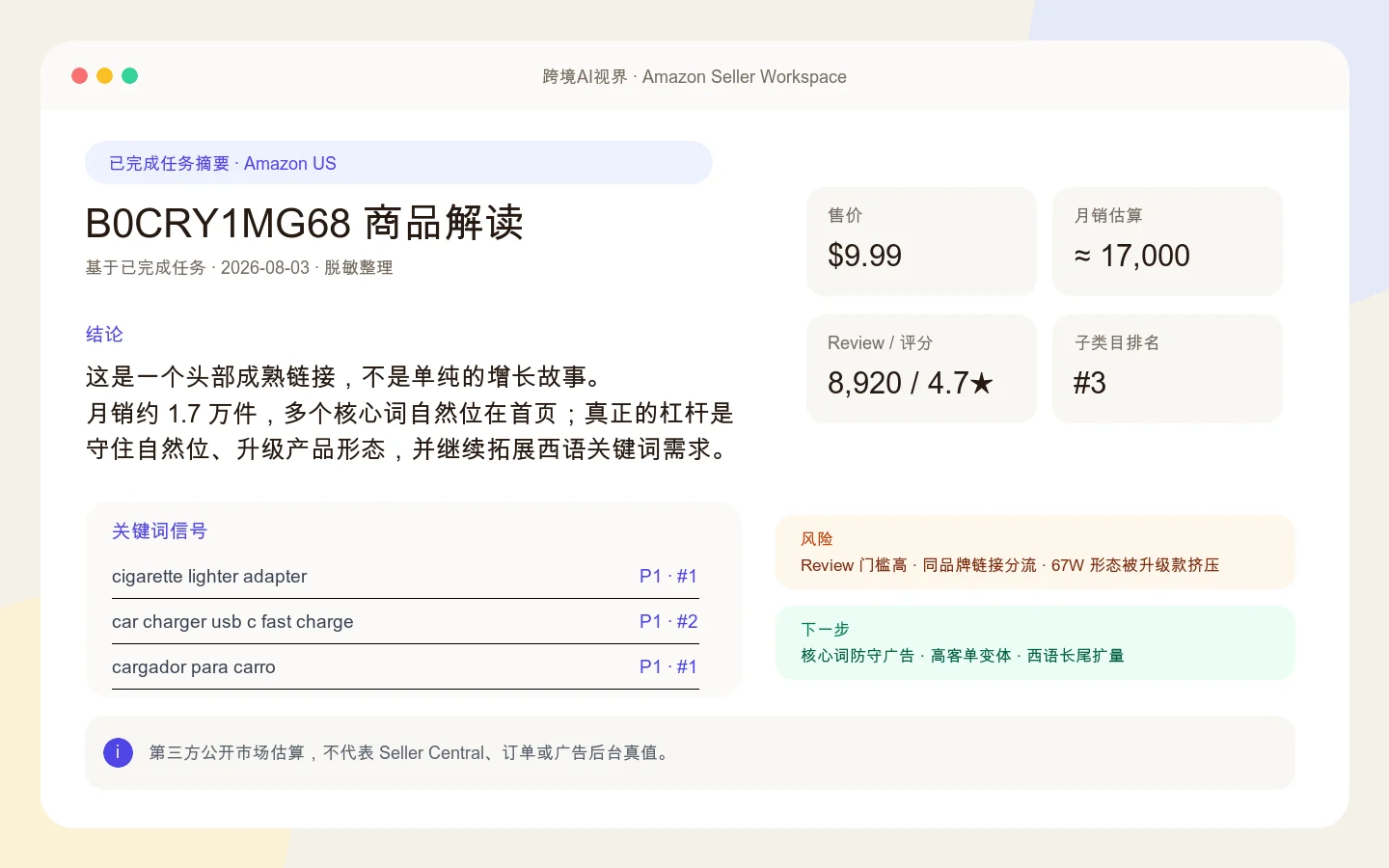Click the '已完成任务摘要 · Amazon US' badge
This screenshot has height=868, width=1389.
pos(398,163)
